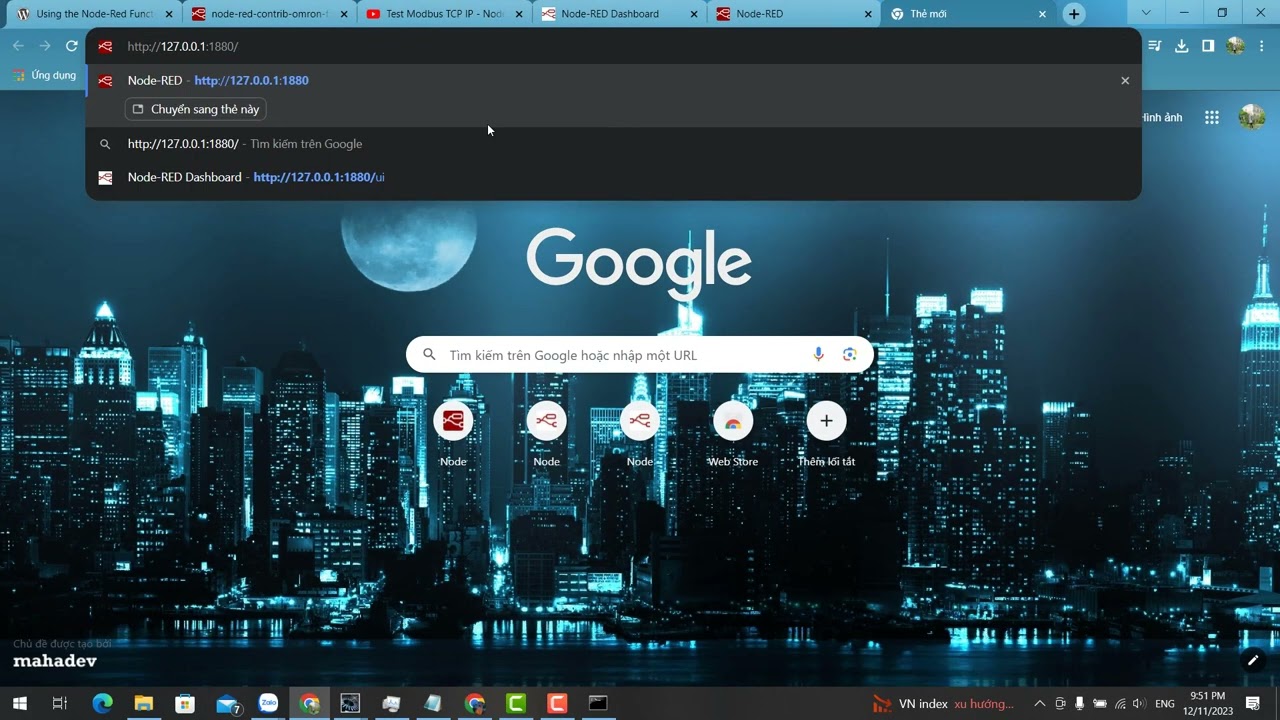The height and width of the screenshot is (720, 1280).
Task: Toggle the Chrome side panel icon
Action: tap(1208, 46)
